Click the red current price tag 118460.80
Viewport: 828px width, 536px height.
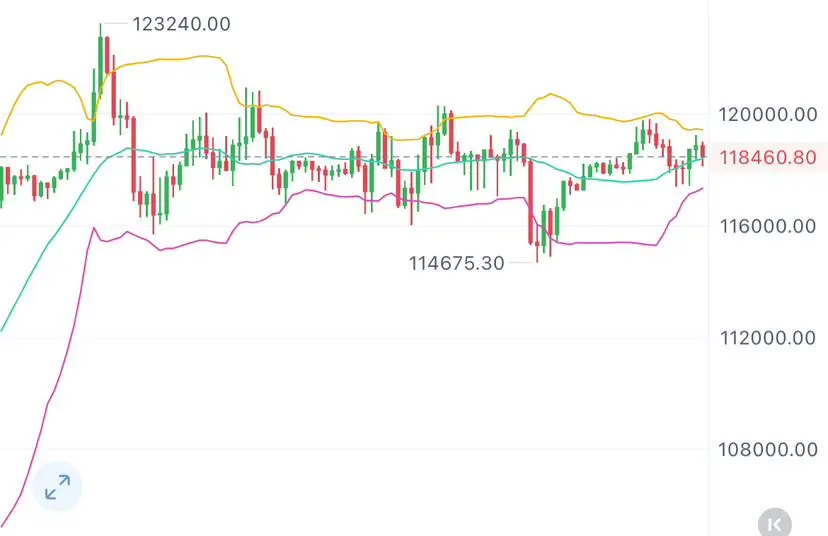pos(768,157)
